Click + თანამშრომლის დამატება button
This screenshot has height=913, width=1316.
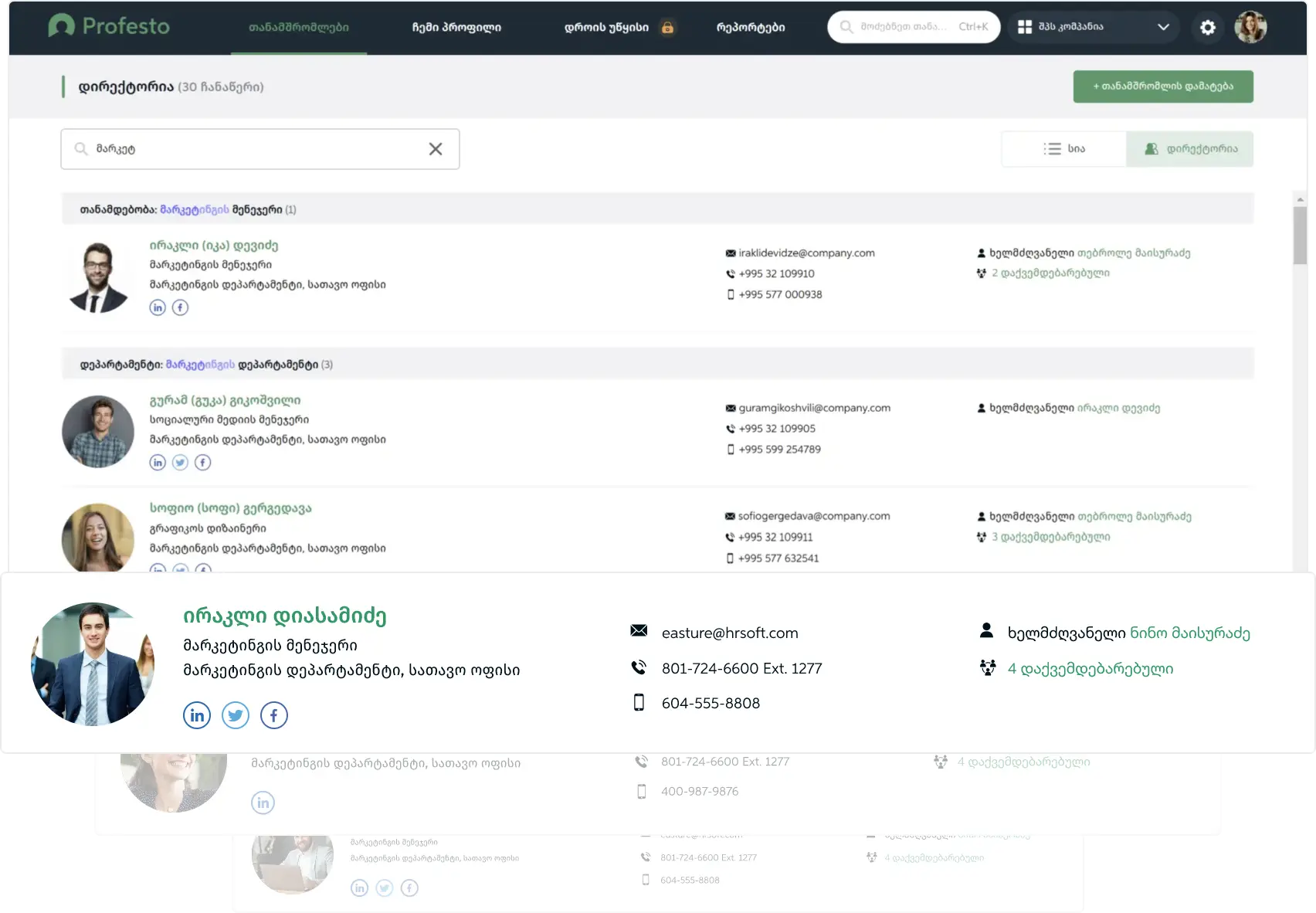(x=1163, y=87)
